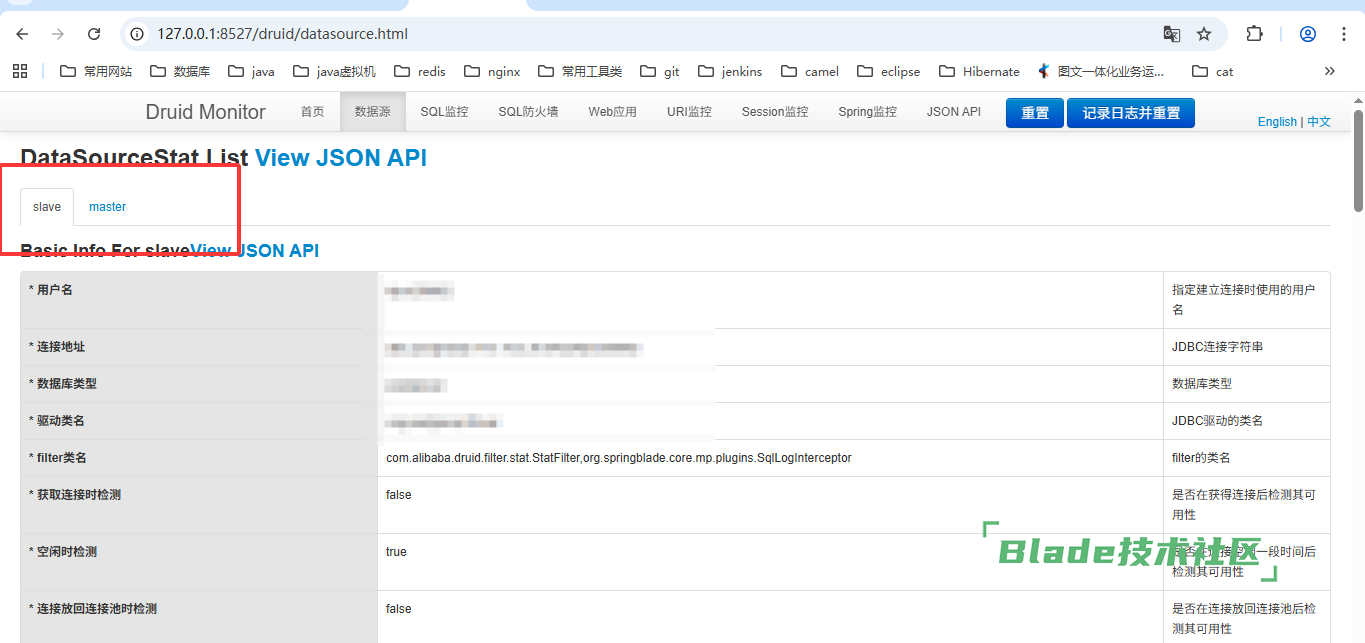The height and width of the screenshot is (643, 1365).
Task: Expand the bookmarks overflow chevron
Action: (1329, 71)
